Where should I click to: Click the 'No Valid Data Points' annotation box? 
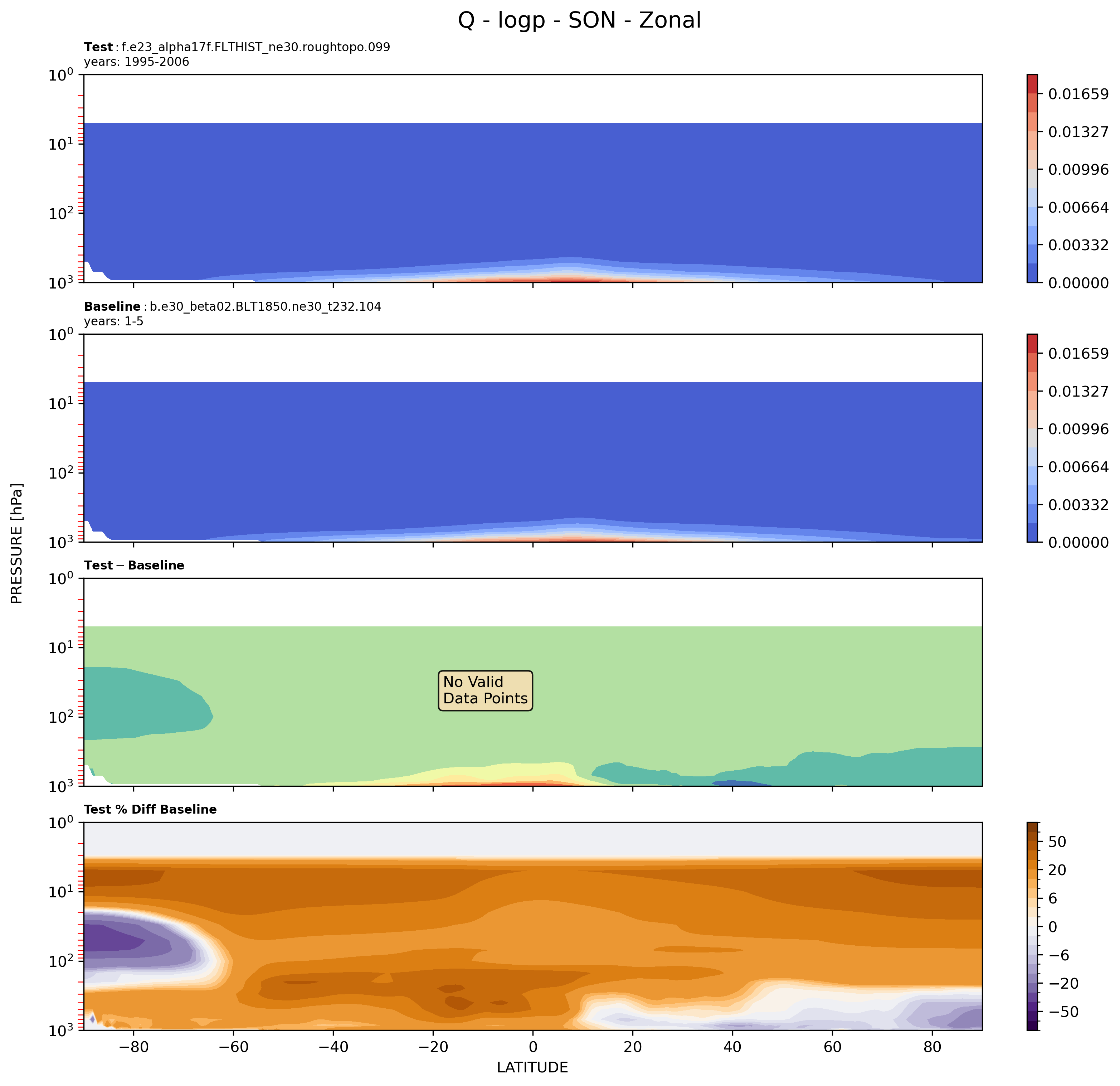pos(485,690)
